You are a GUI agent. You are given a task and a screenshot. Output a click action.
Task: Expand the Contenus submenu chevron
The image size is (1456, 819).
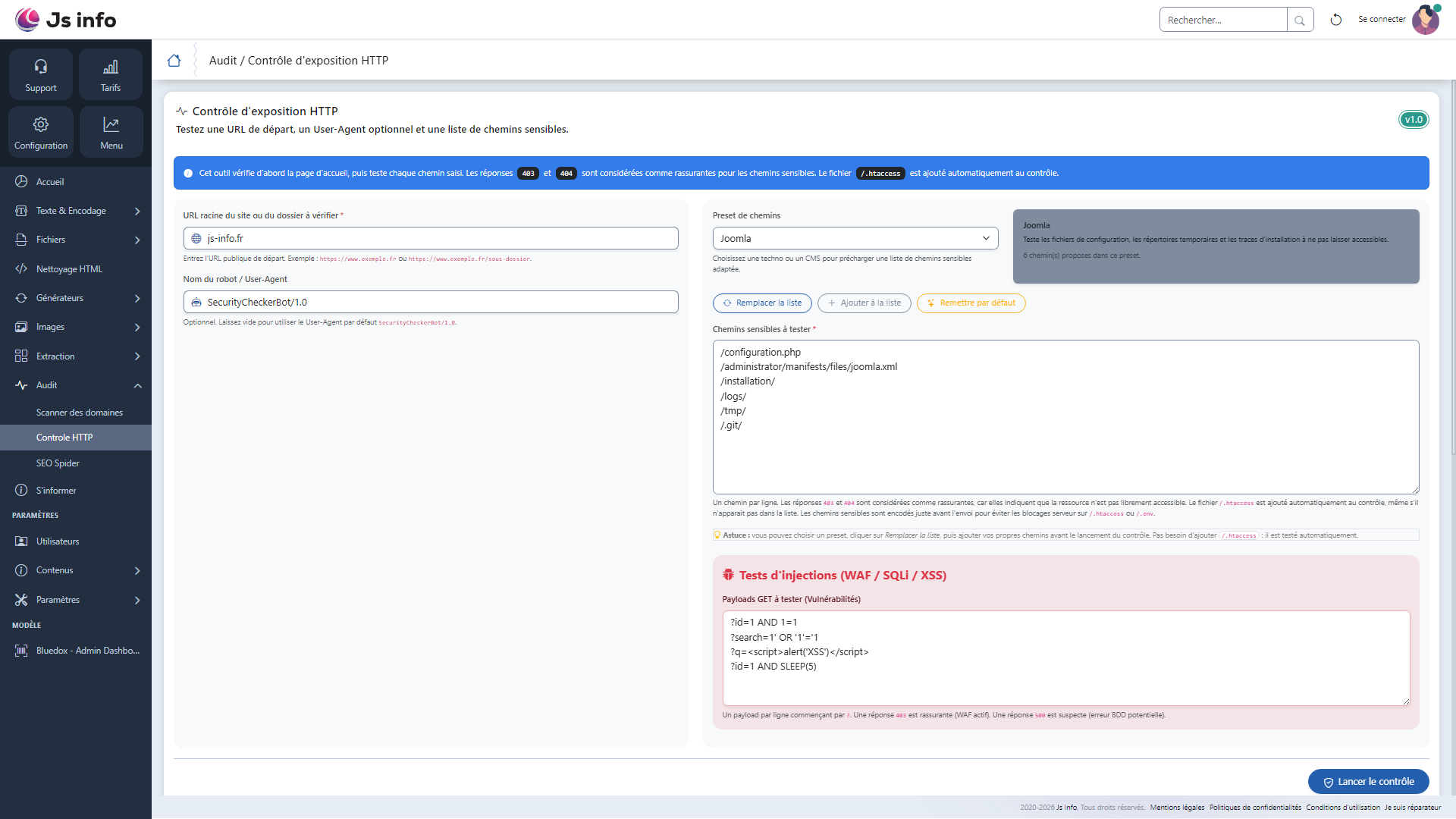point(137,571)
